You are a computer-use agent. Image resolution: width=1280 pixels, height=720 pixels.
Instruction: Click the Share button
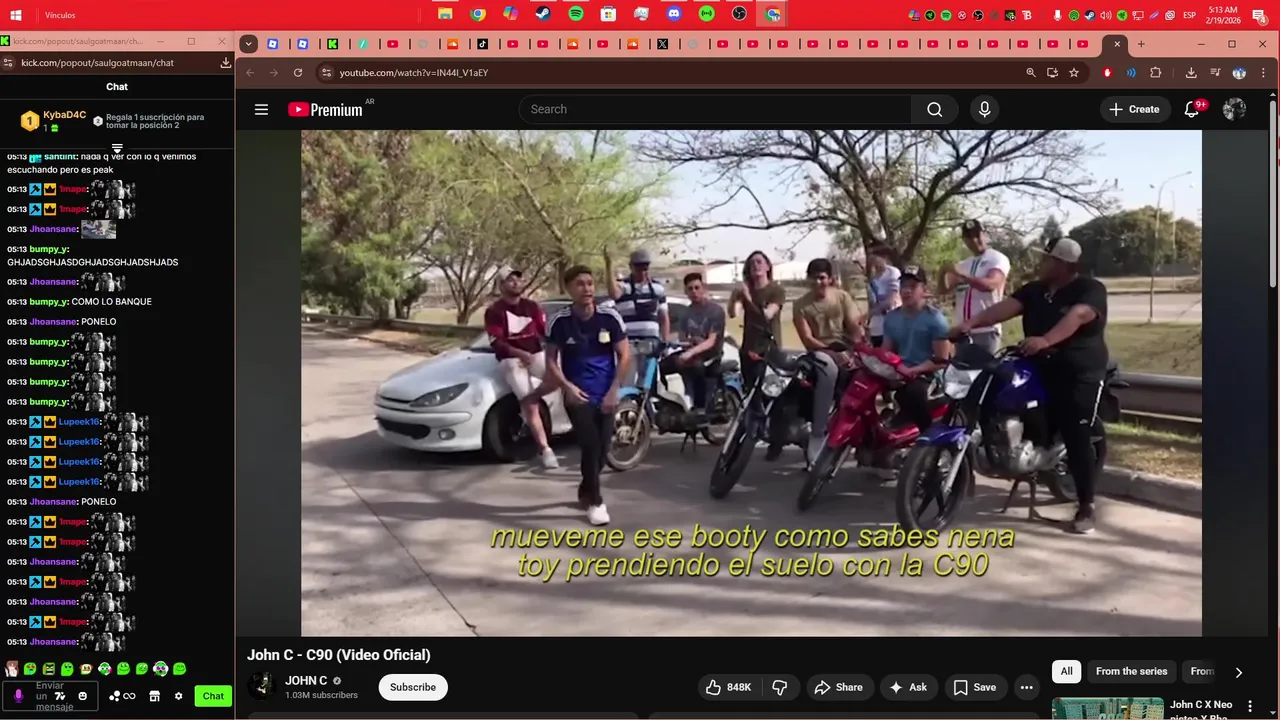838,687
